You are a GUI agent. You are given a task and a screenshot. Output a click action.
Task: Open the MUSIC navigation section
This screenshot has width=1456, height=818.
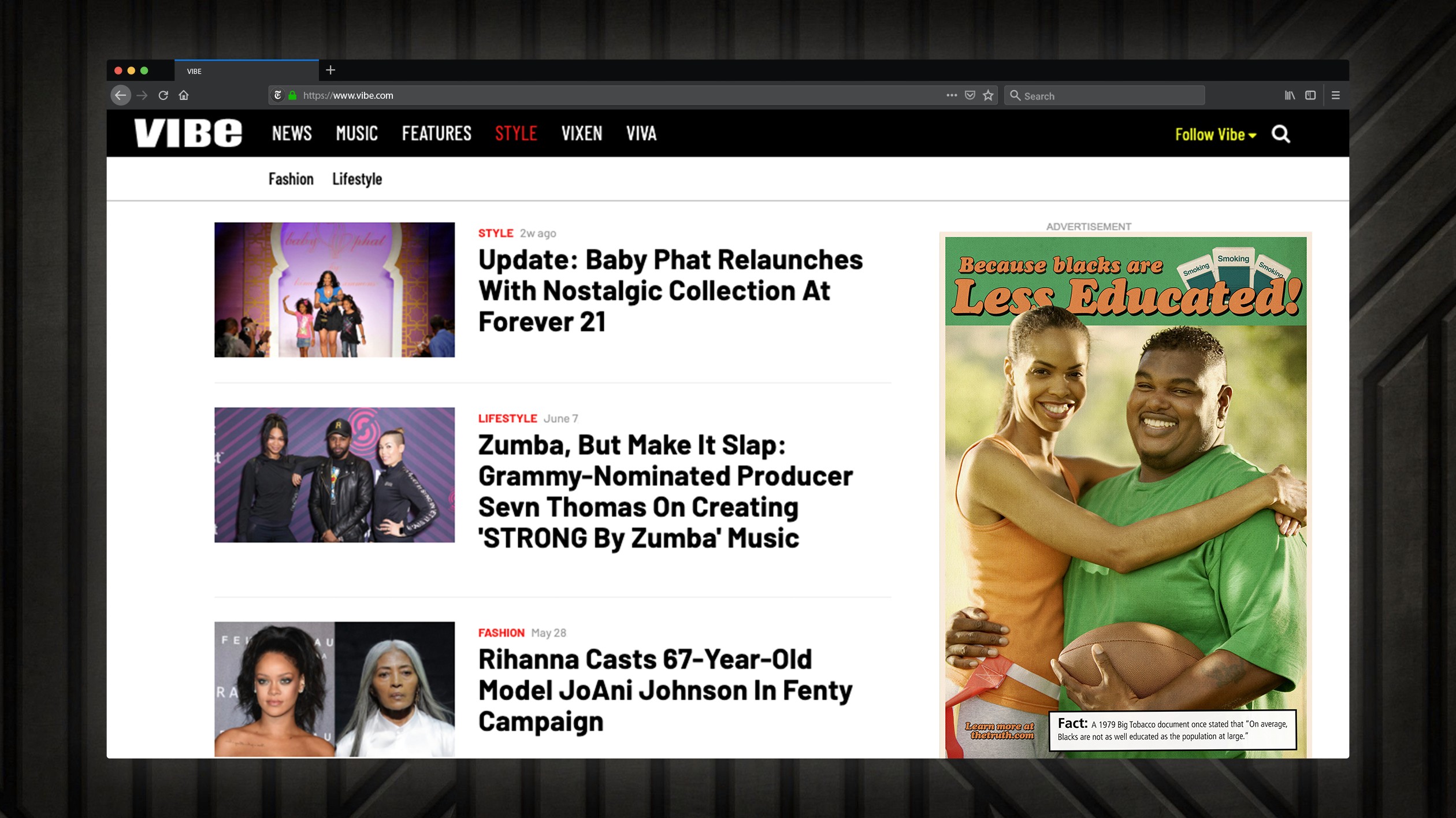click(x=356, y=133)
